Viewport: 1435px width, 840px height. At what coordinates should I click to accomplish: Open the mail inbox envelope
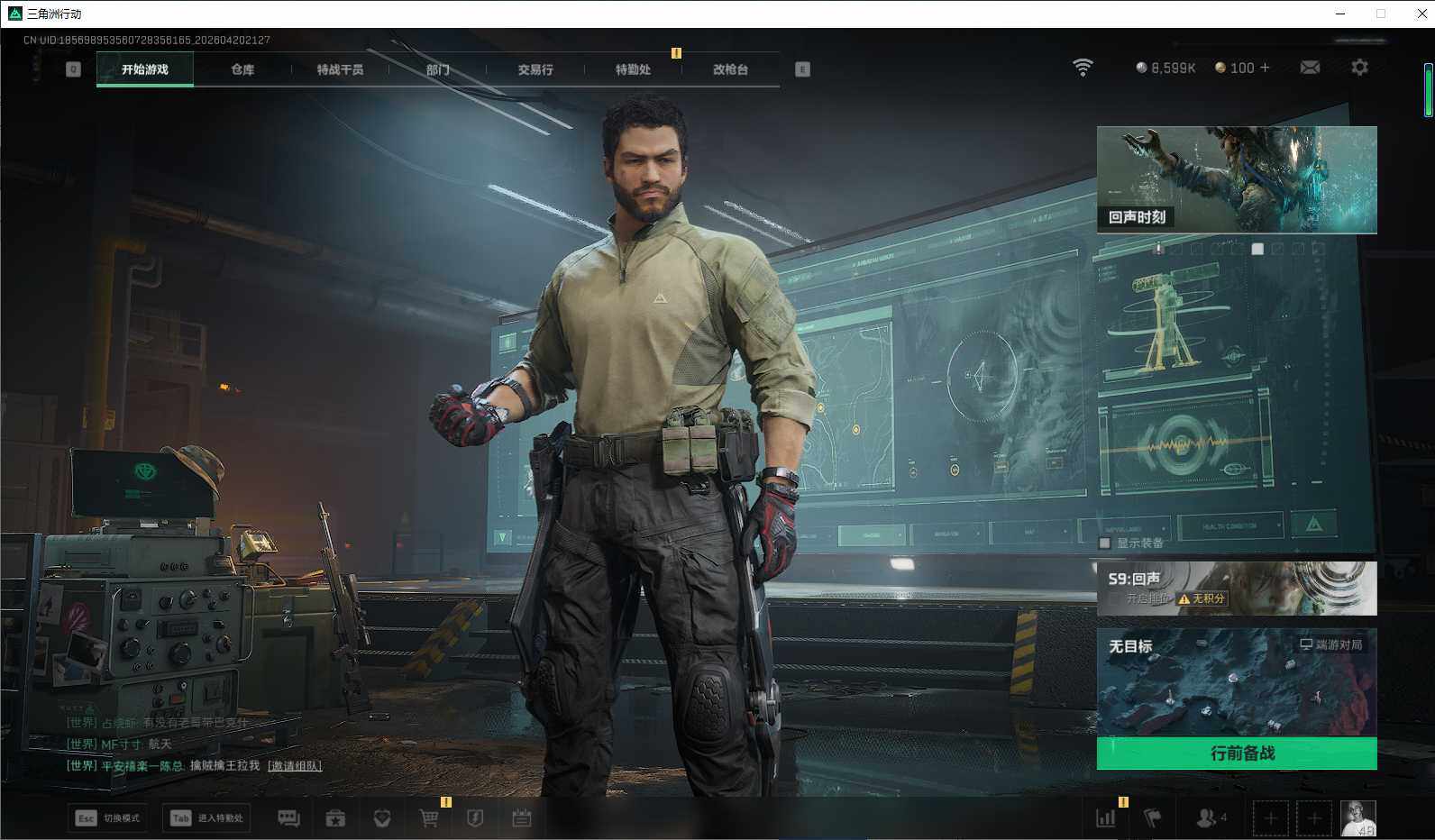tap(1310, 68)
